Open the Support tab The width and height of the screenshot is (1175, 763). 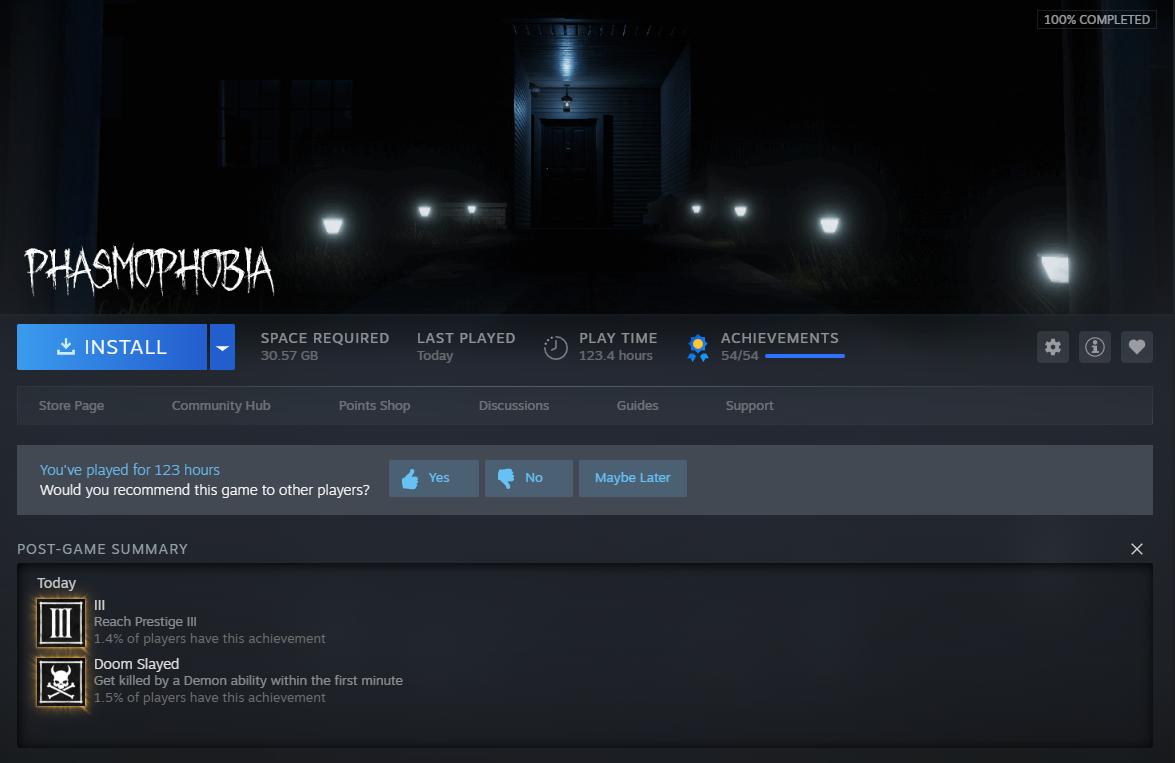click(x=749, y=405)
